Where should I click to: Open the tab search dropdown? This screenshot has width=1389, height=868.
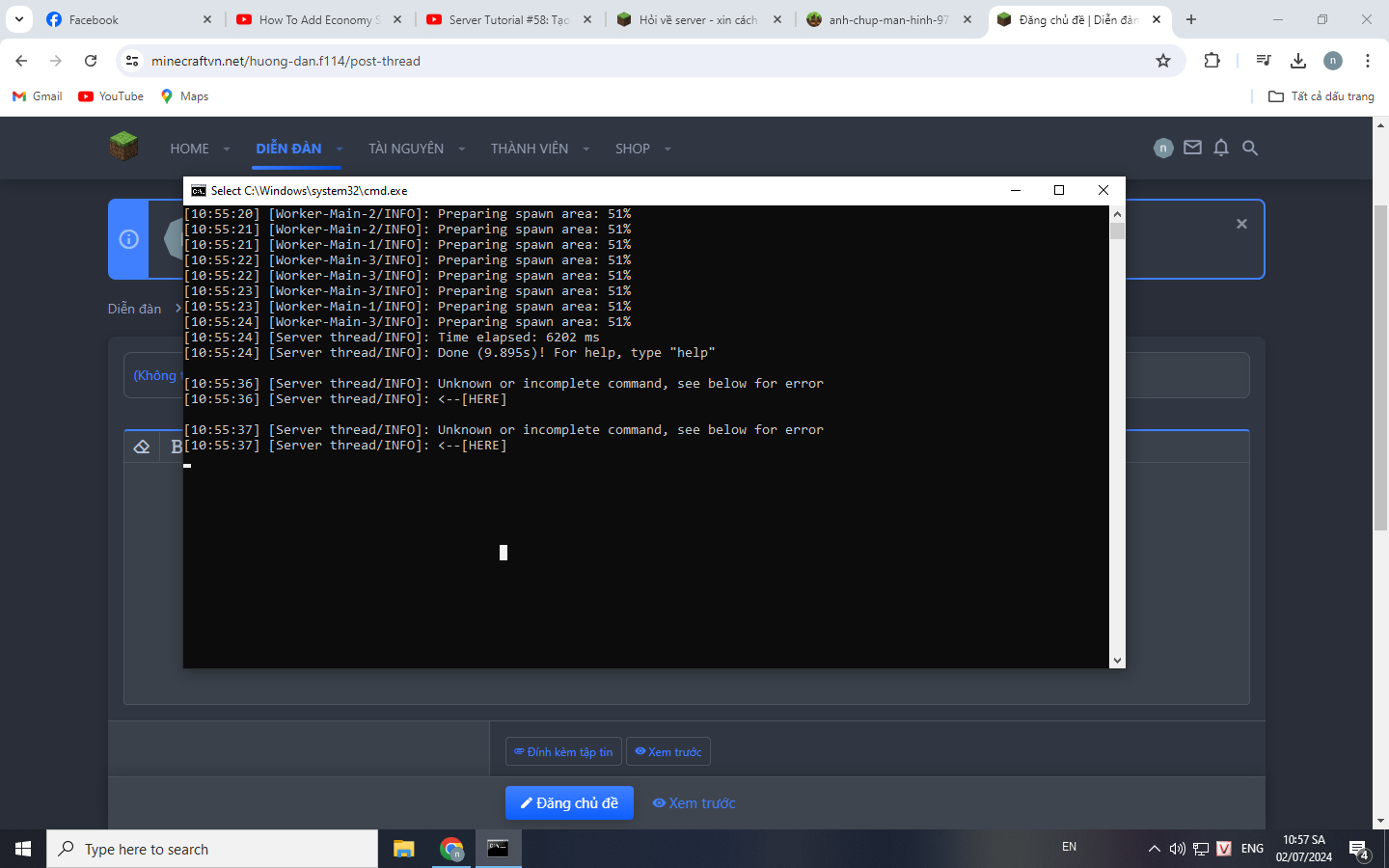(x=19, y=19)
